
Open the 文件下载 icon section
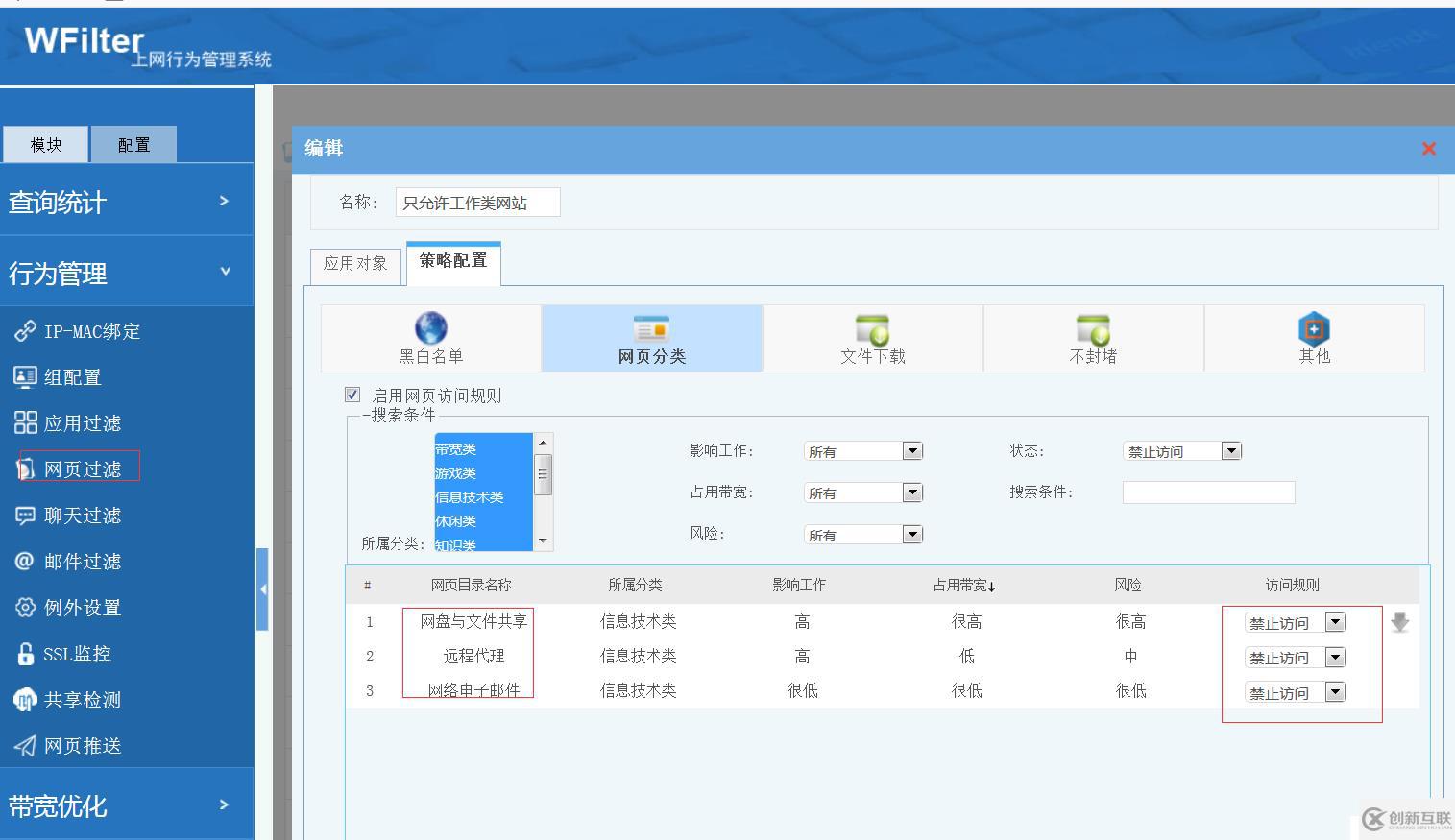coord(872,329)
